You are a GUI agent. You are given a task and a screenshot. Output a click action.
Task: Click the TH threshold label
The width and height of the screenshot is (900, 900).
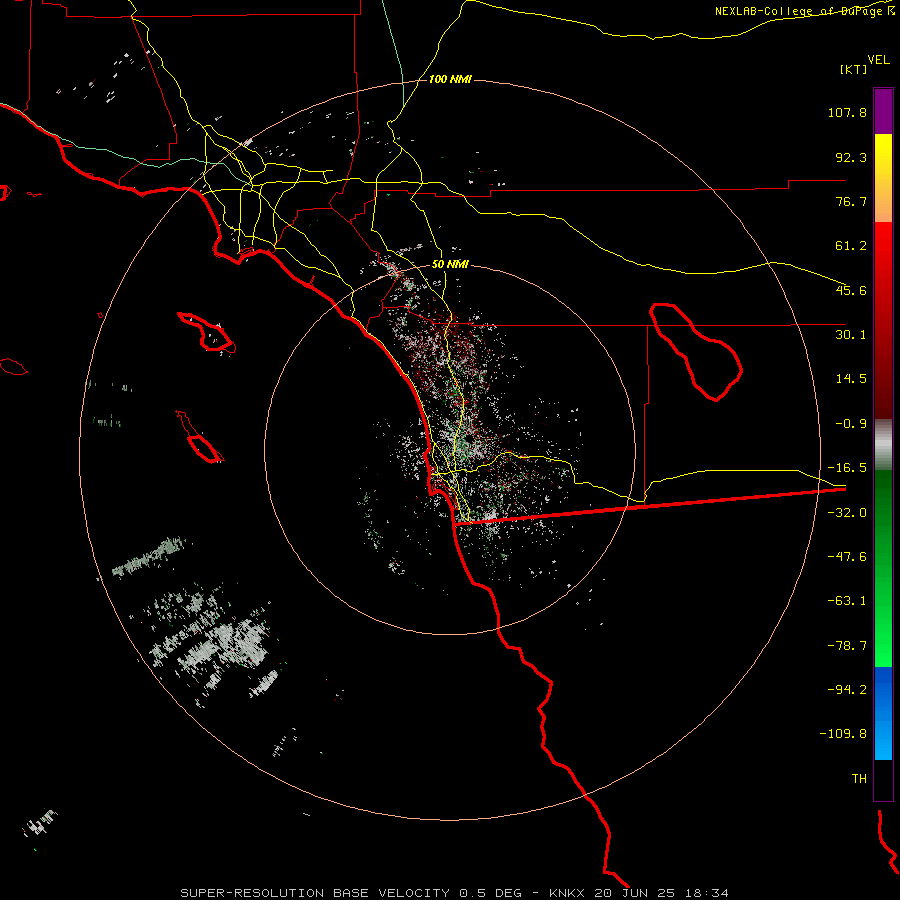pyautogui.click(x=859, y=779)
